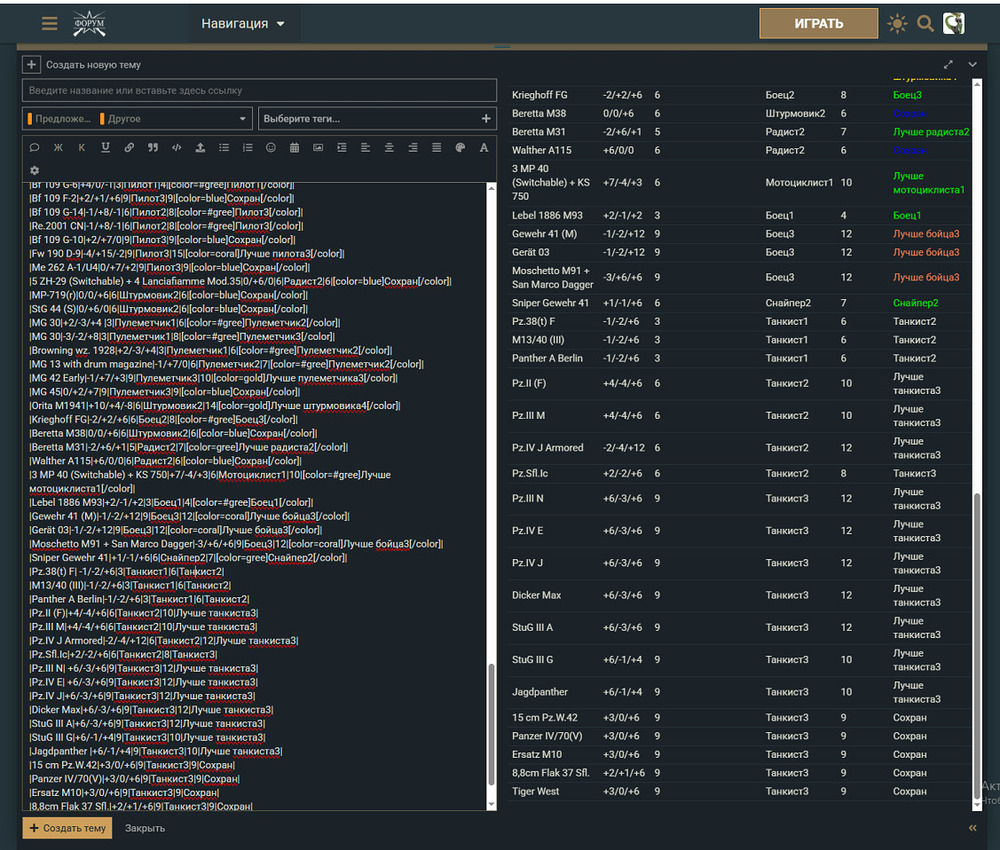
Task: Toggle bold (Ж) formatting
Action: 58,148
